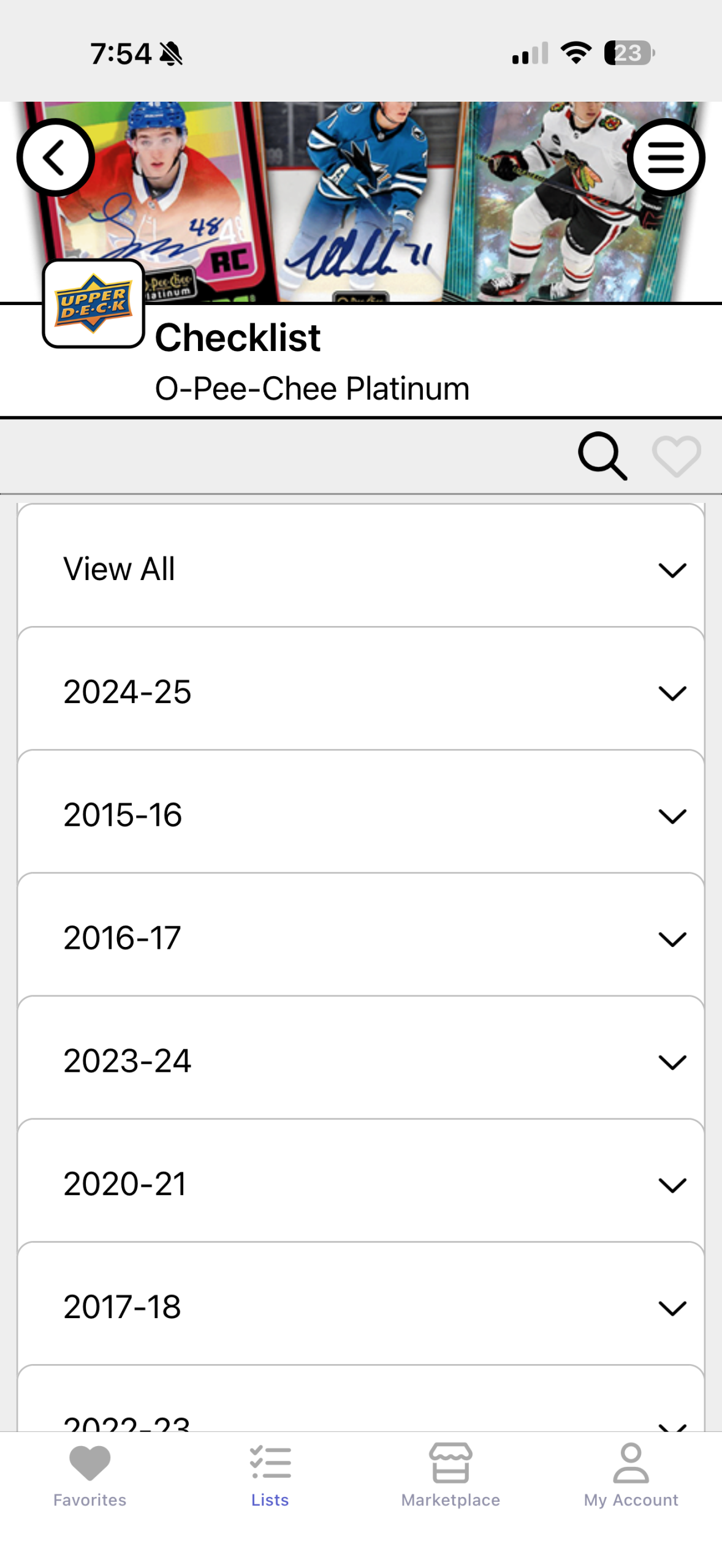722x1568 pixels.
Task: Click the 2023-24 chevron arrow
Action: [672, 1062]
